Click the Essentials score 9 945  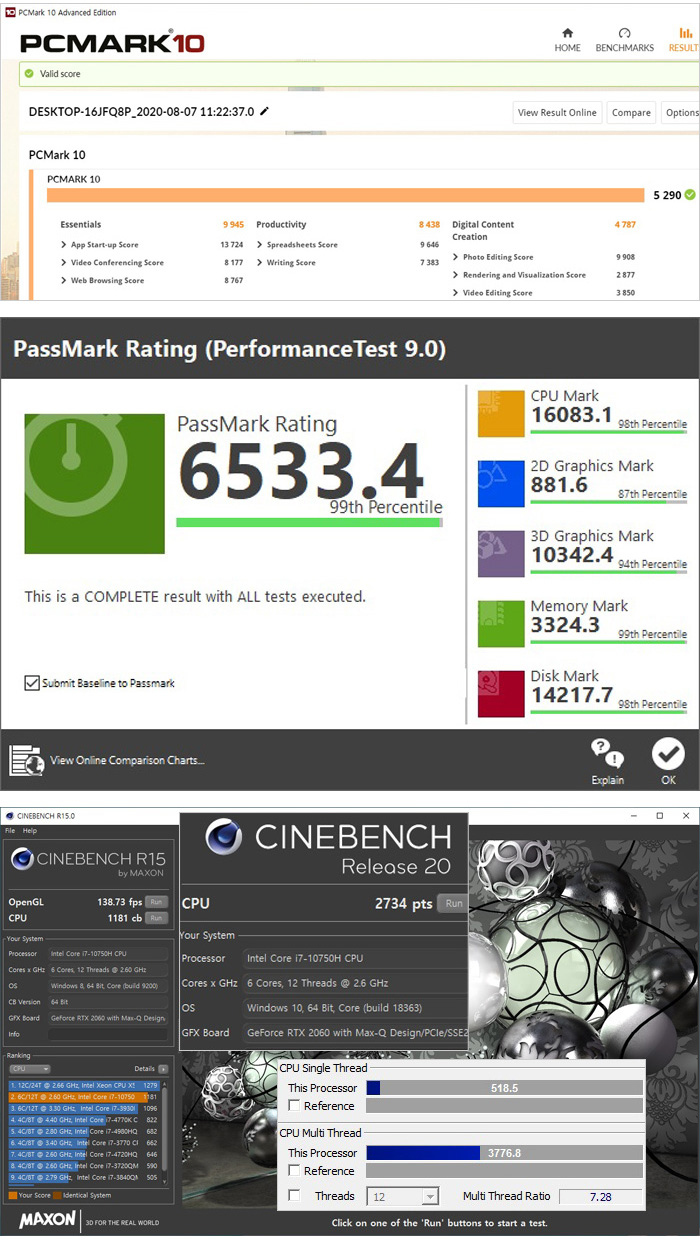pos(232,225)
